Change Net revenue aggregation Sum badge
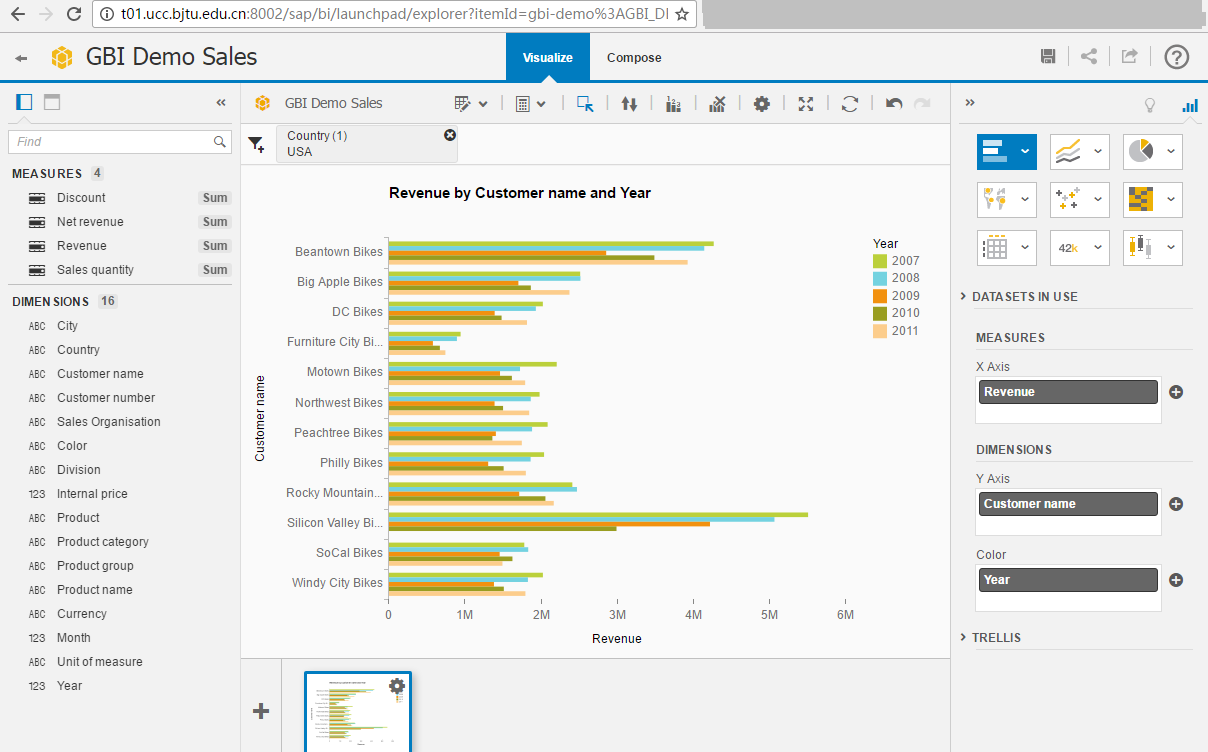Image resolution: width=1208 pixels, height=752 pixels. tap(215, 222)
